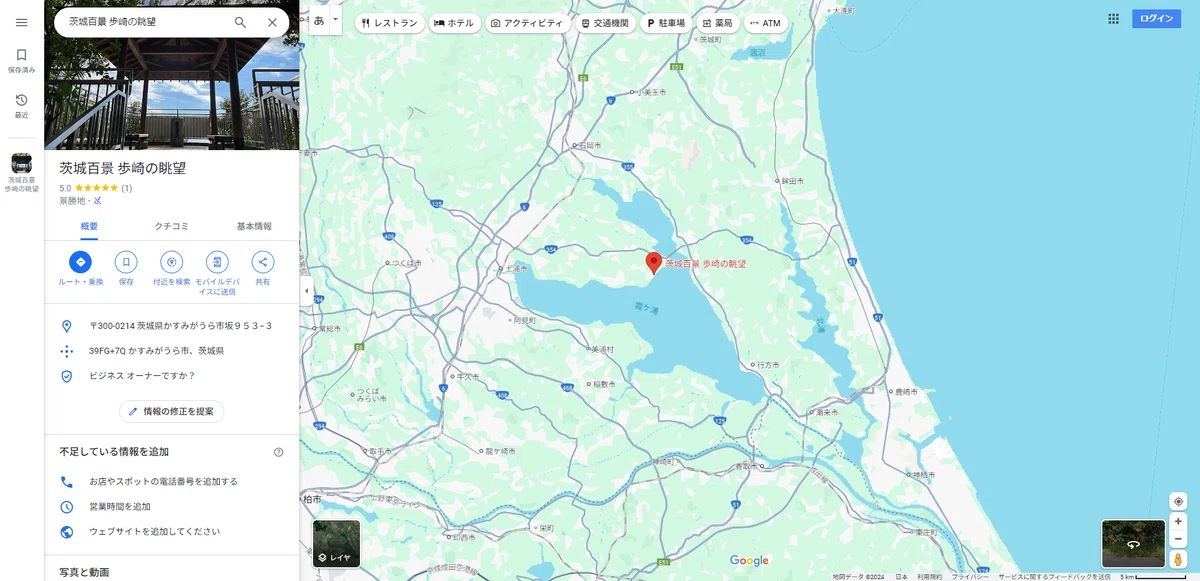Open the place header photo

[172, 75]
